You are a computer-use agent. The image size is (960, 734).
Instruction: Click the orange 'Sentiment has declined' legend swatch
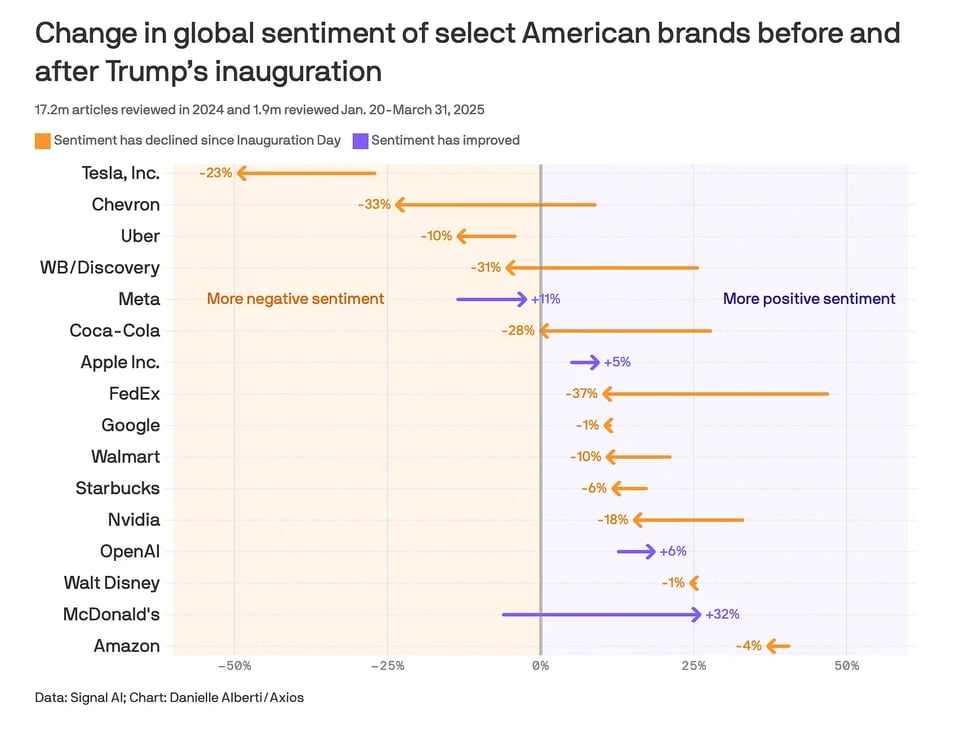(42, 141)
